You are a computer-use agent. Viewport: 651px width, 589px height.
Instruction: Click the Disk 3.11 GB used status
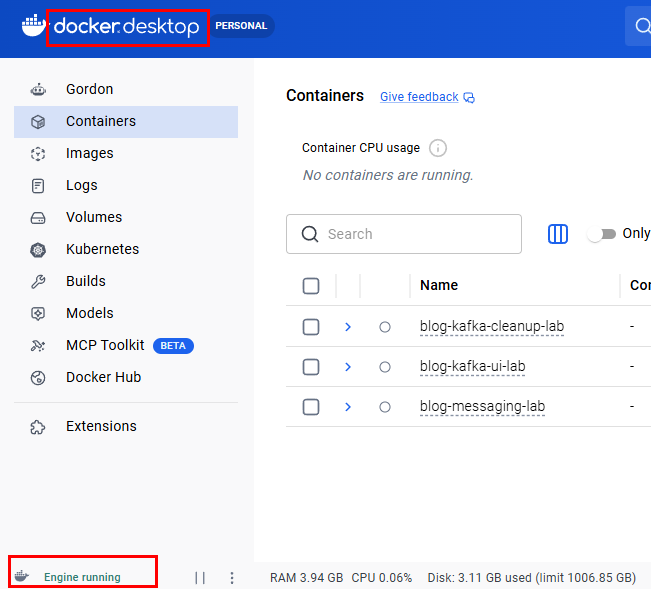point(532,578)
